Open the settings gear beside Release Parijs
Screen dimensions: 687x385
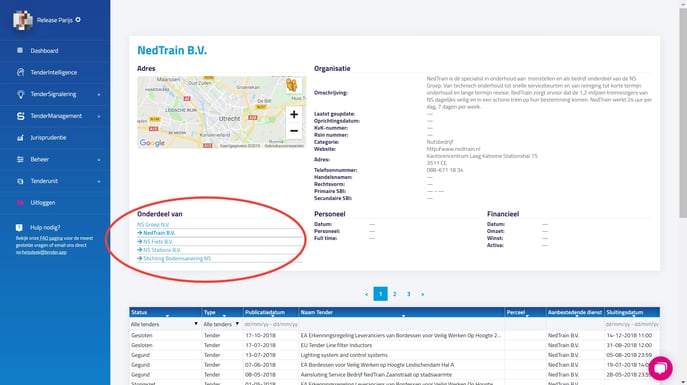[78, 20]
